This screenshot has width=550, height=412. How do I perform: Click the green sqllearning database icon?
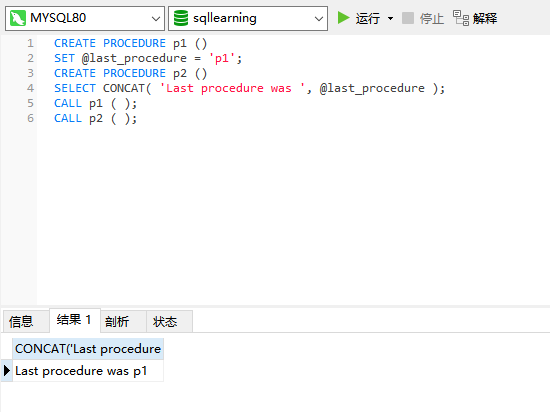181,18
